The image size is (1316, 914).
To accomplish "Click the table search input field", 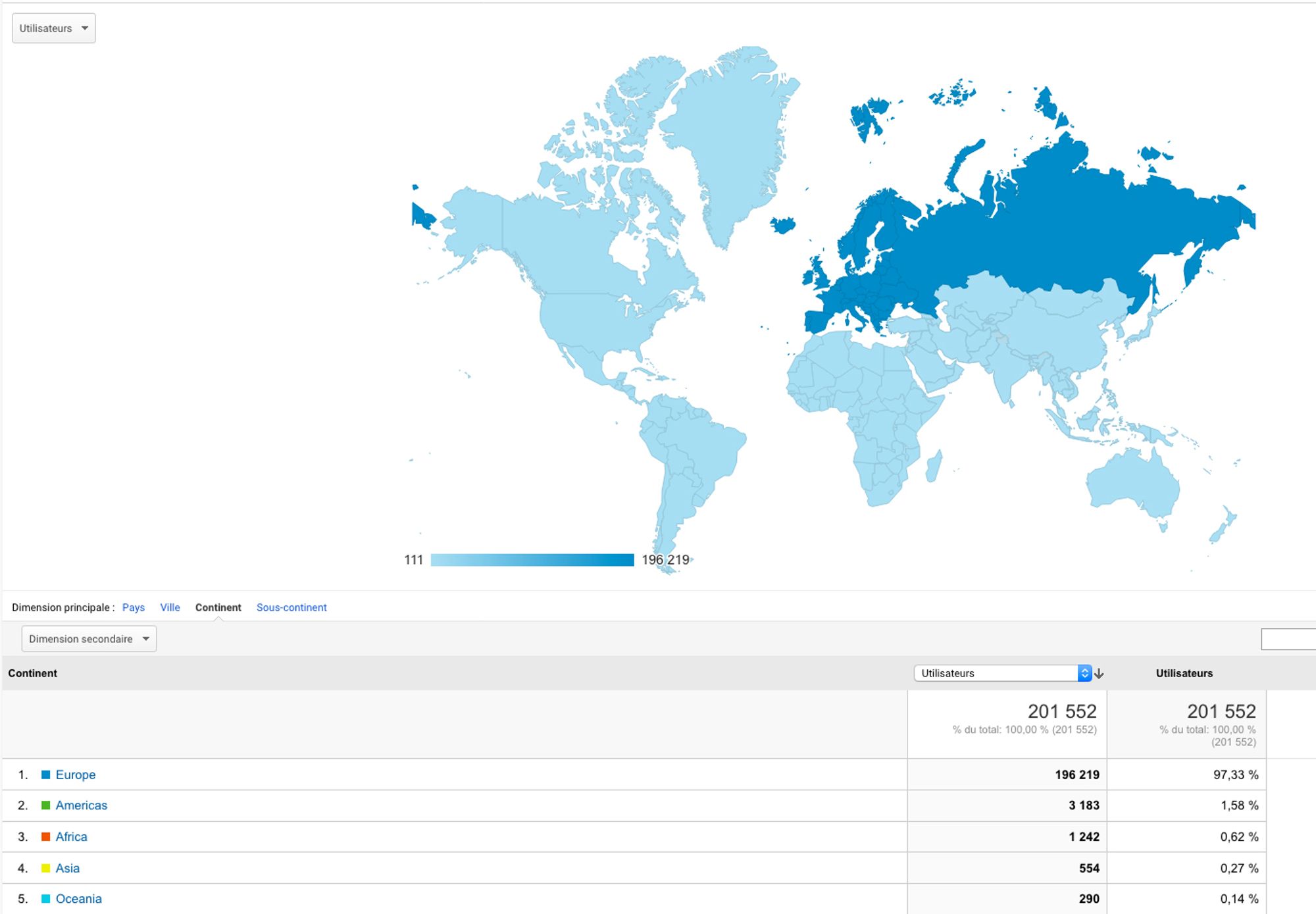I will click(1288, 639).
